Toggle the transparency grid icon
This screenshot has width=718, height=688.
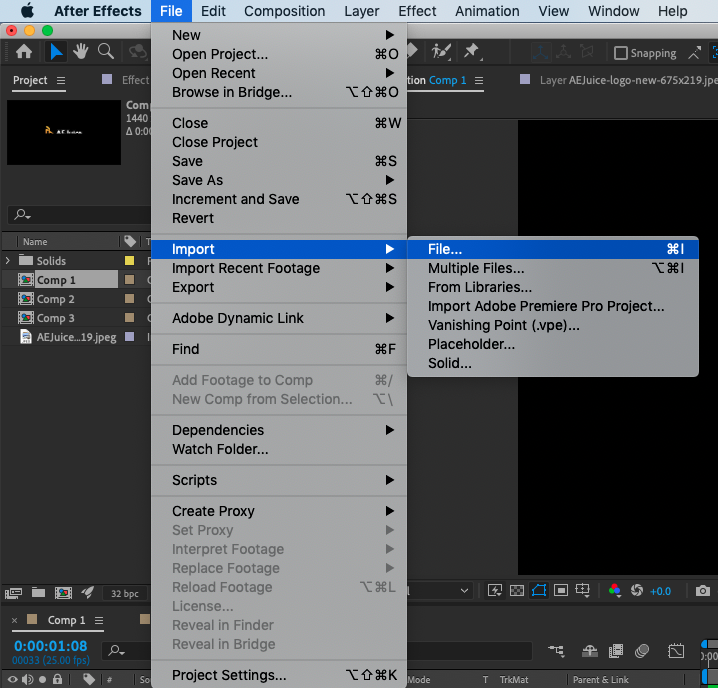[x=517, y=590]
